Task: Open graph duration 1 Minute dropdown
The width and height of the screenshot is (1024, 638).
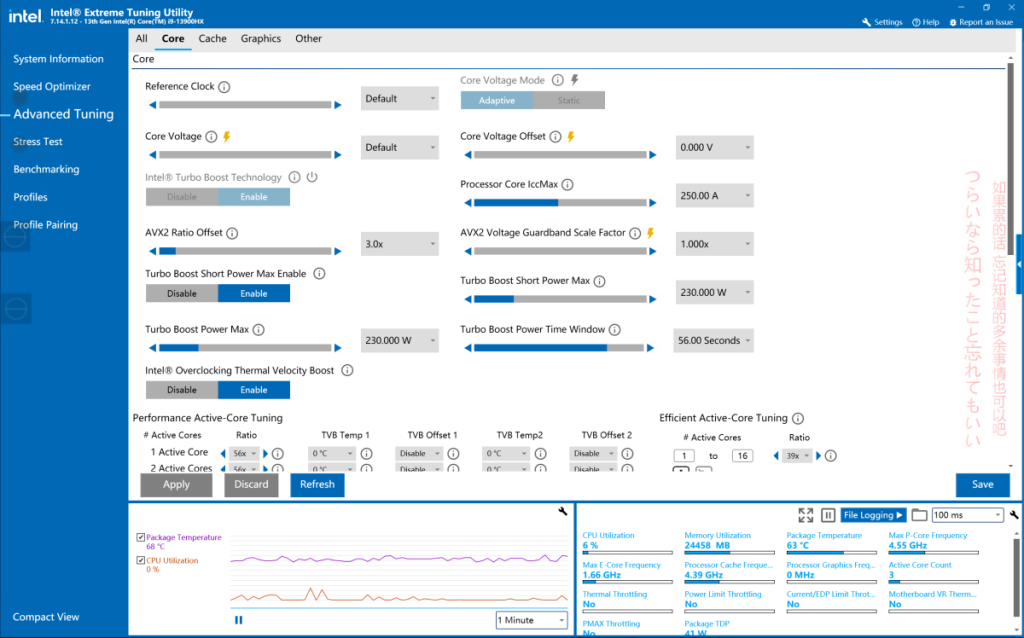Action: pyautogui.click(x=532, y=620)
